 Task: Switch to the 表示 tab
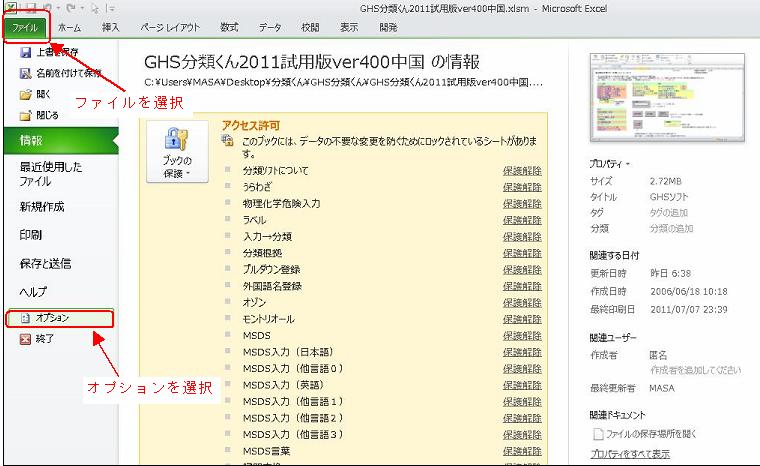pos(349,28)
